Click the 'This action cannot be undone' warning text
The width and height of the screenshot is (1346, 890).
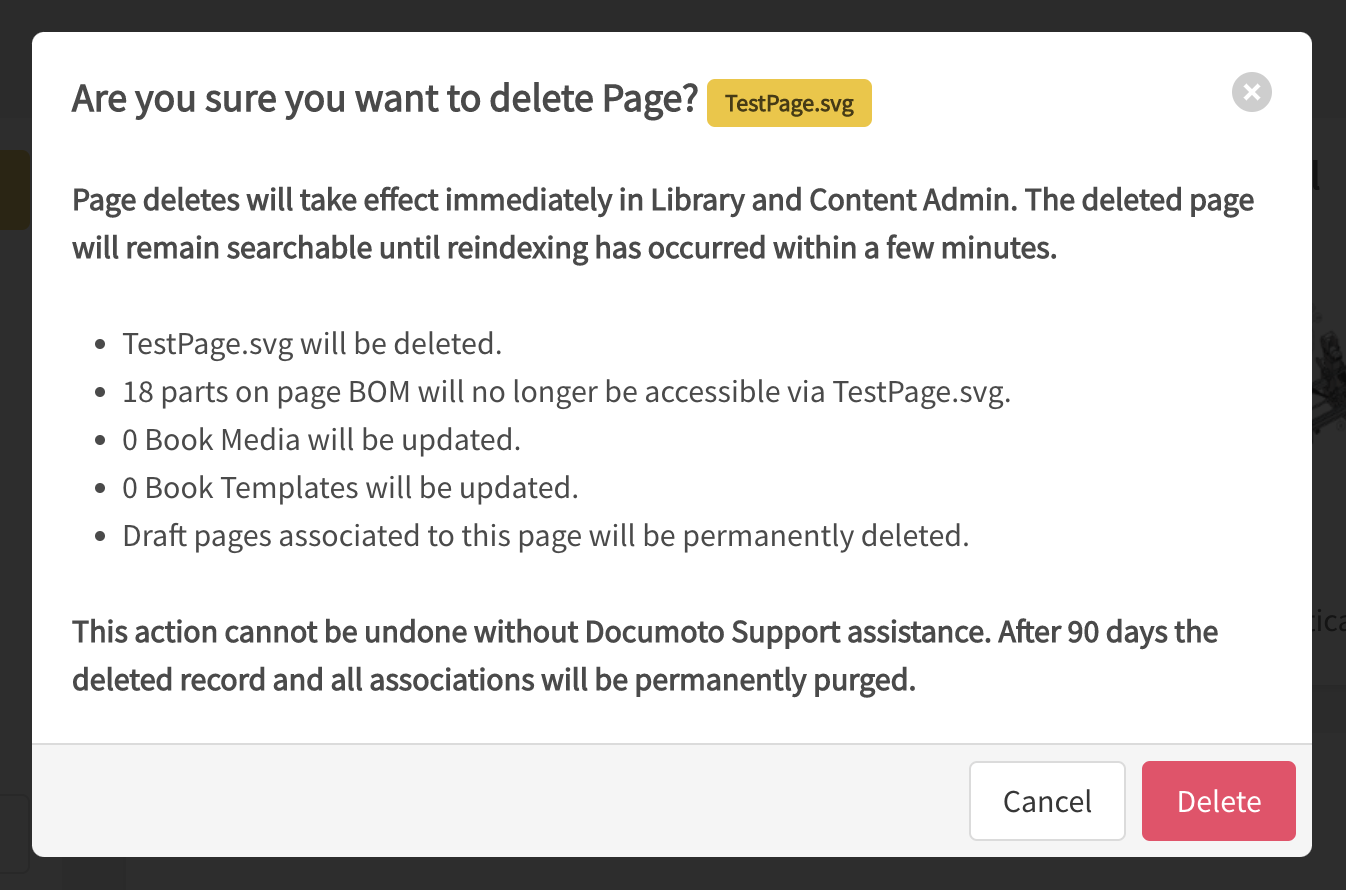click(x=644, y=656)
